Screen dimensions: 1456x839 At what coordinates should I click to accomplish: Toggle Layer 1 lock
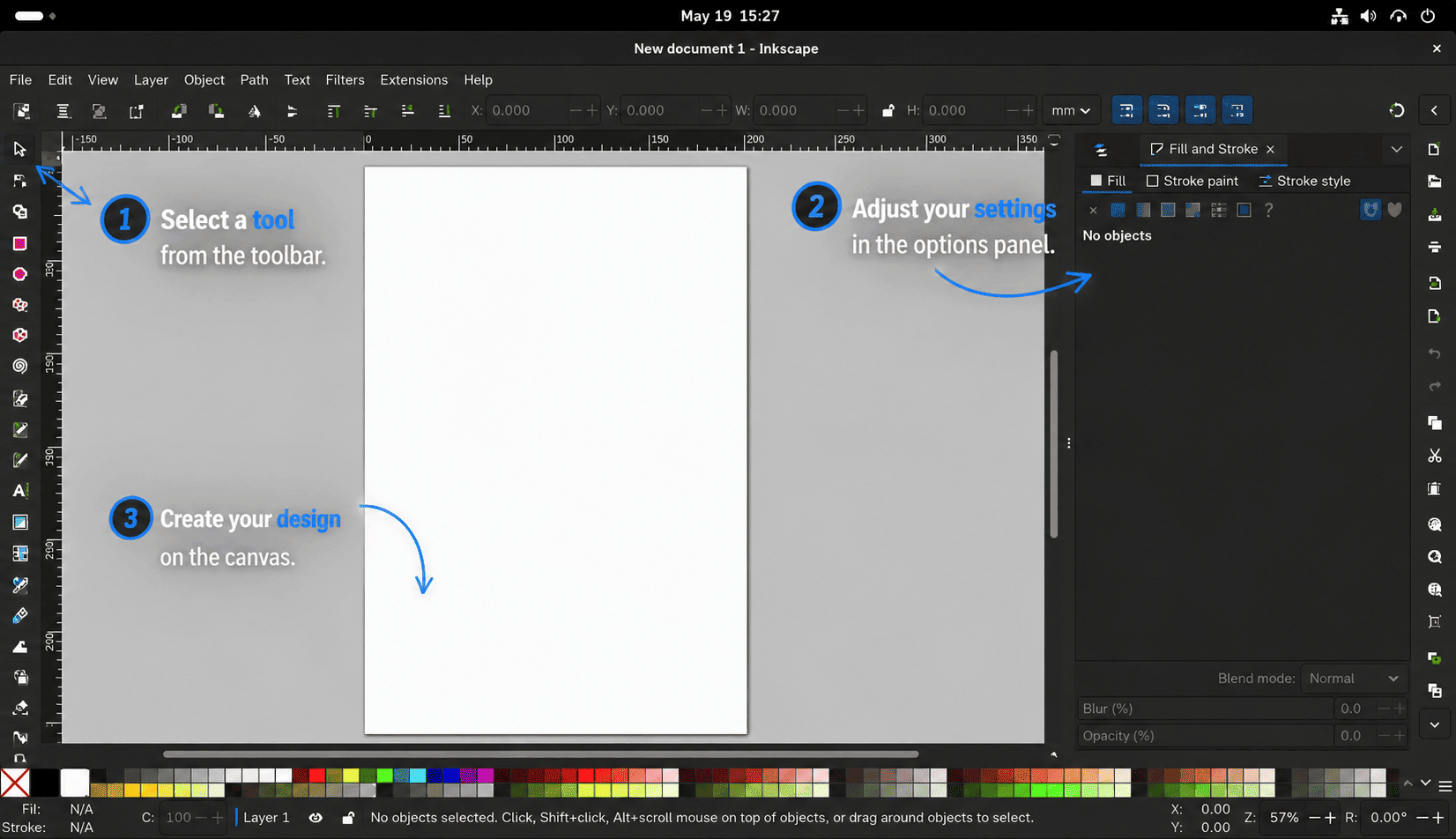point(348,818)
